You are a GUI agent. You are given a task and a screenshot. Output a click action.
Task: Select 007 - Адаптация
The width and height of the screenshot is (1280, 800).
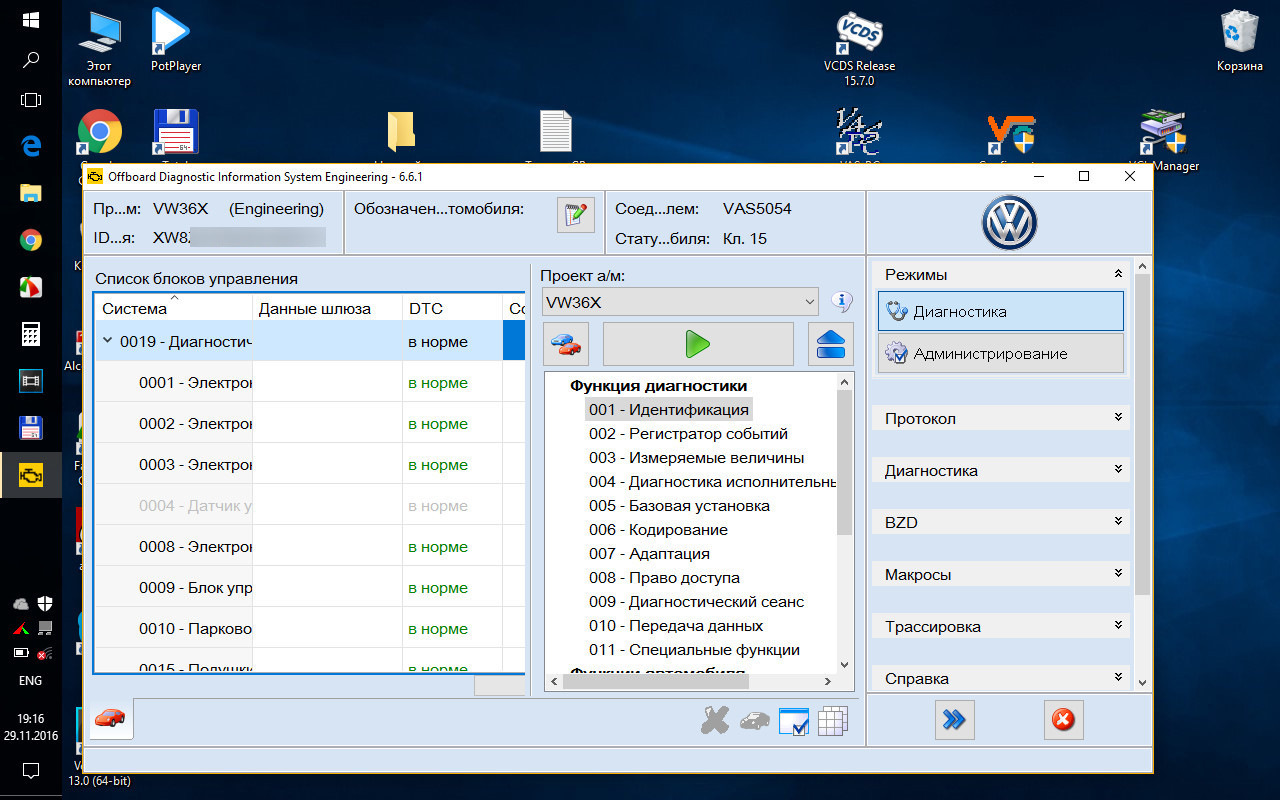pos(649,553)
